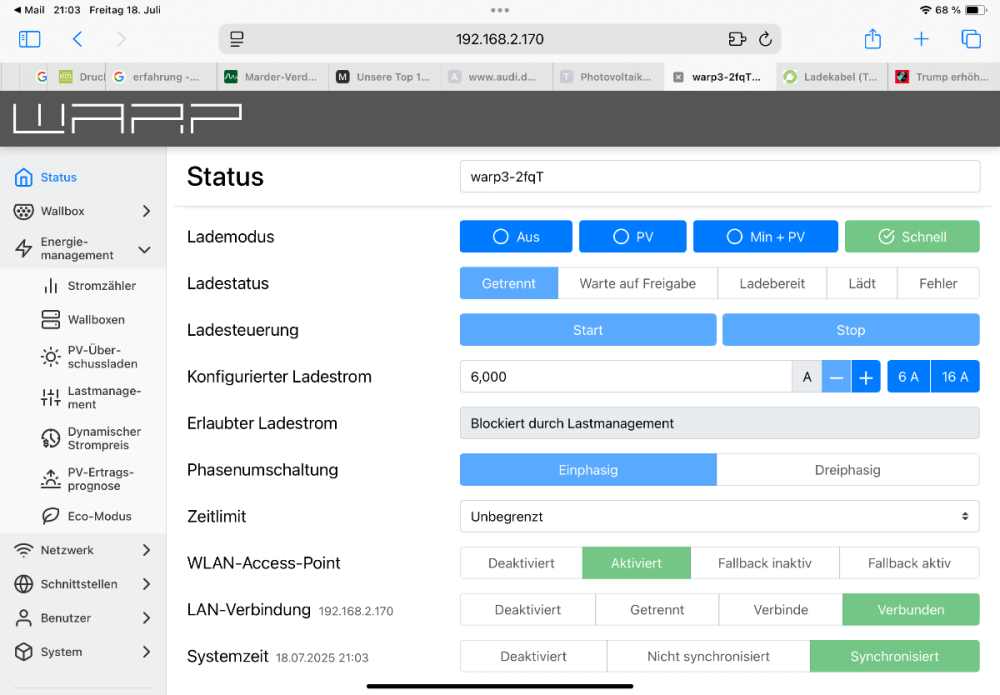Click the Stromzähler meter icon in sidebar
This screenshot has height=695, width=1000.
click(50, 286)
